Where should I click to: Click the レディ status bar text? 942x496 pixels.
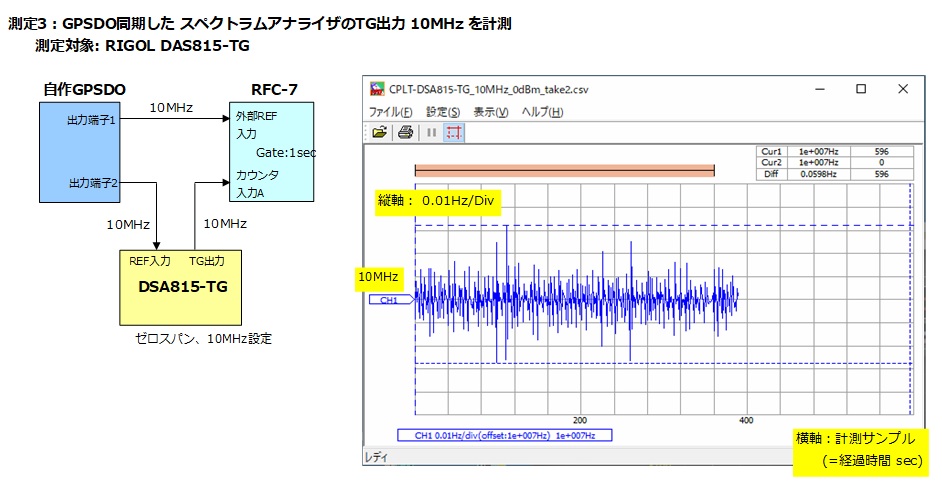(377, 458)
